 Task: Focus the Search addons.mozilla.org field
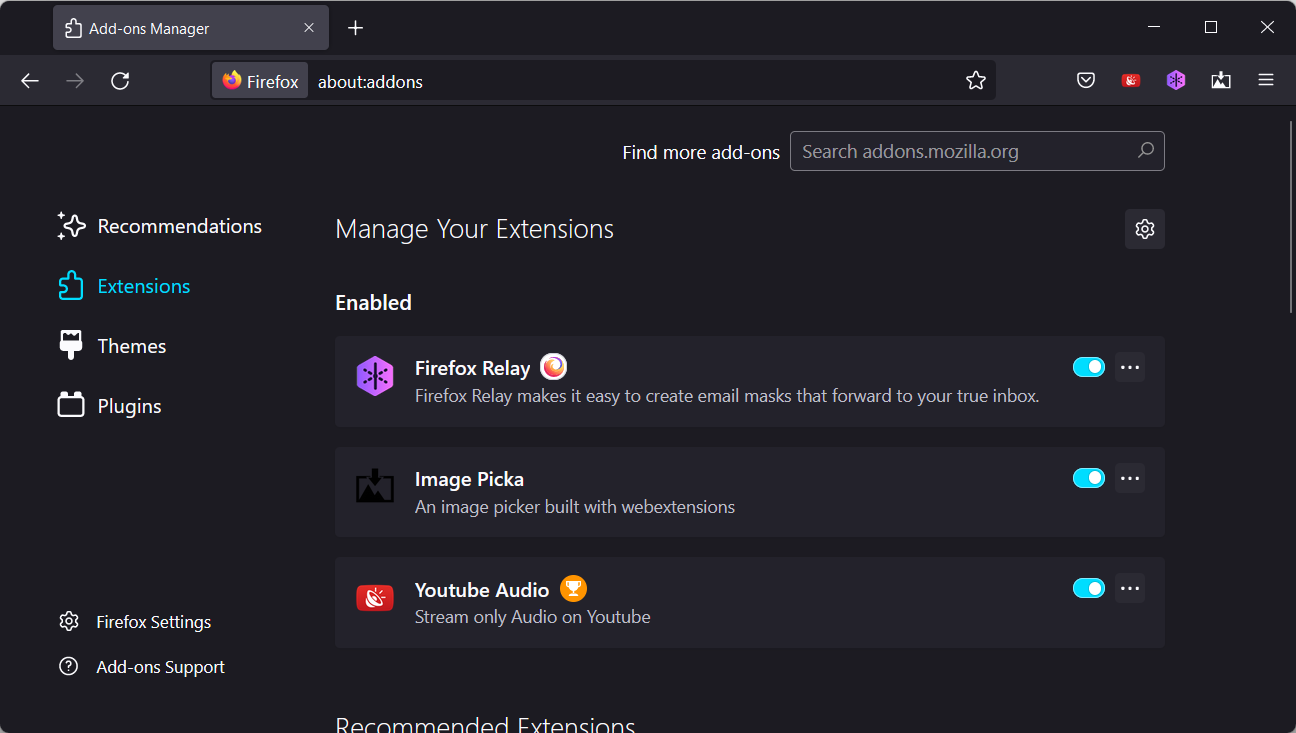pos(965,151)
